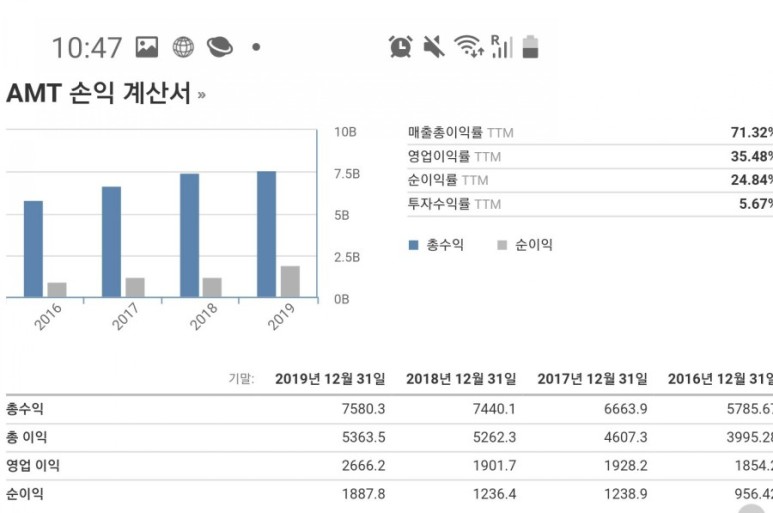Tap the alarm clock status icon
Screen dimensions: 773x513
[x=400, y=47]
